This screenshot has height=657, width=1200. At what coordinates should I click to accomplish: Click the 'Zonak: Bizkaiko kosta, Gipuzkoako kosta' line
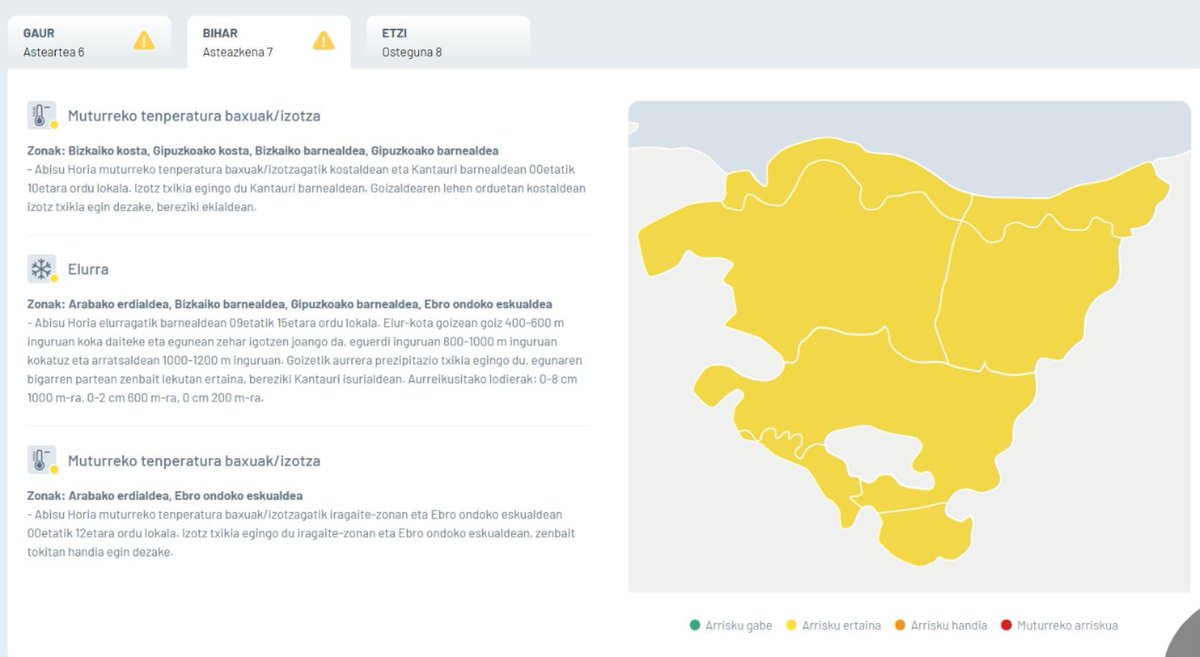click(x=263, y=151)
